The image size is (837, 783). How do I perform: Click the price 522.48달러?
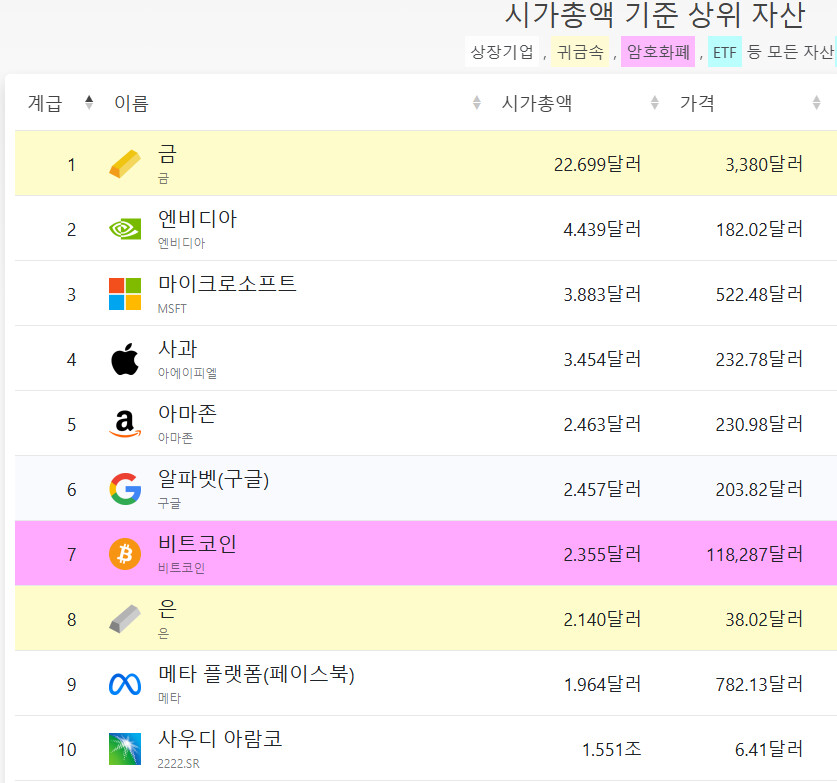(x=759, y=294)
